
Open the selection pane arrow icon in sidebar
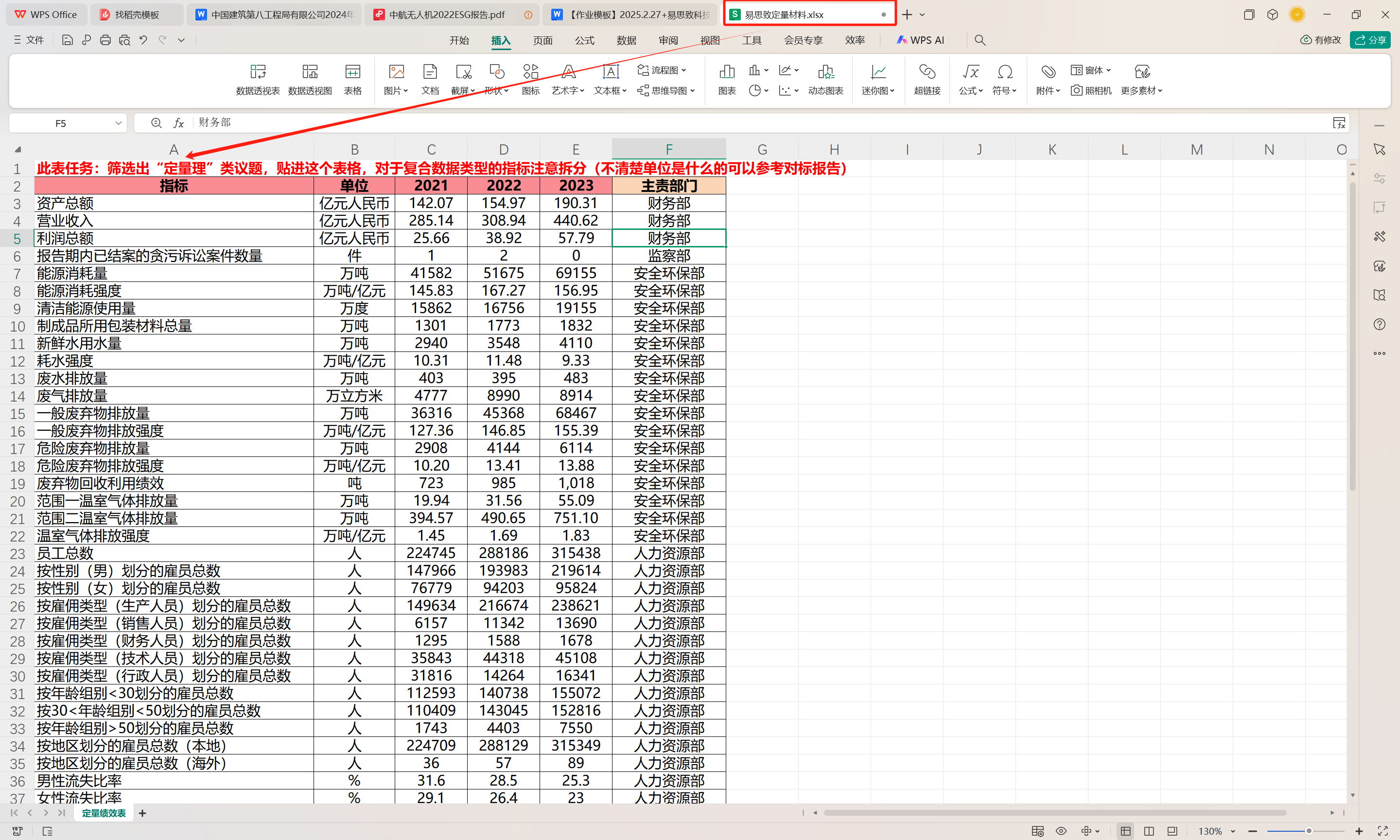tap(1380, 149)
